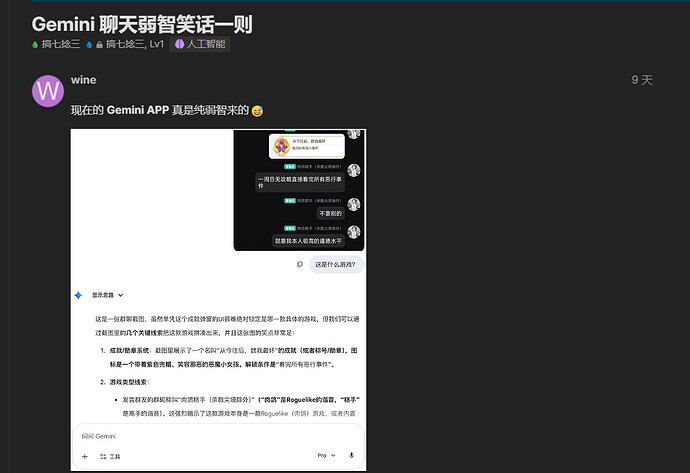
Task: Select the topic title Gemini 聊天弱智笑话一则
Action: coord(142,25)
